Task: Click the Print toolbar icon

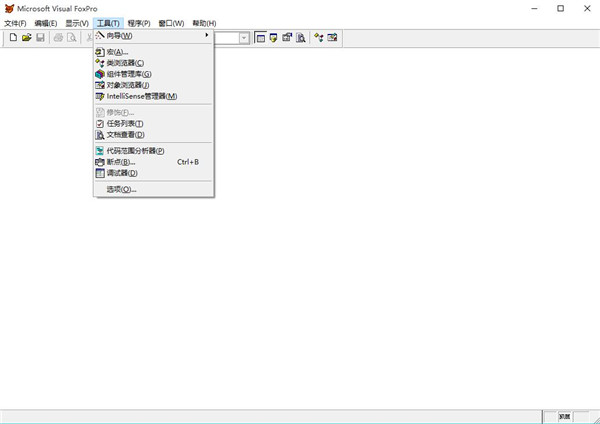Action: (x=58, y=38)
